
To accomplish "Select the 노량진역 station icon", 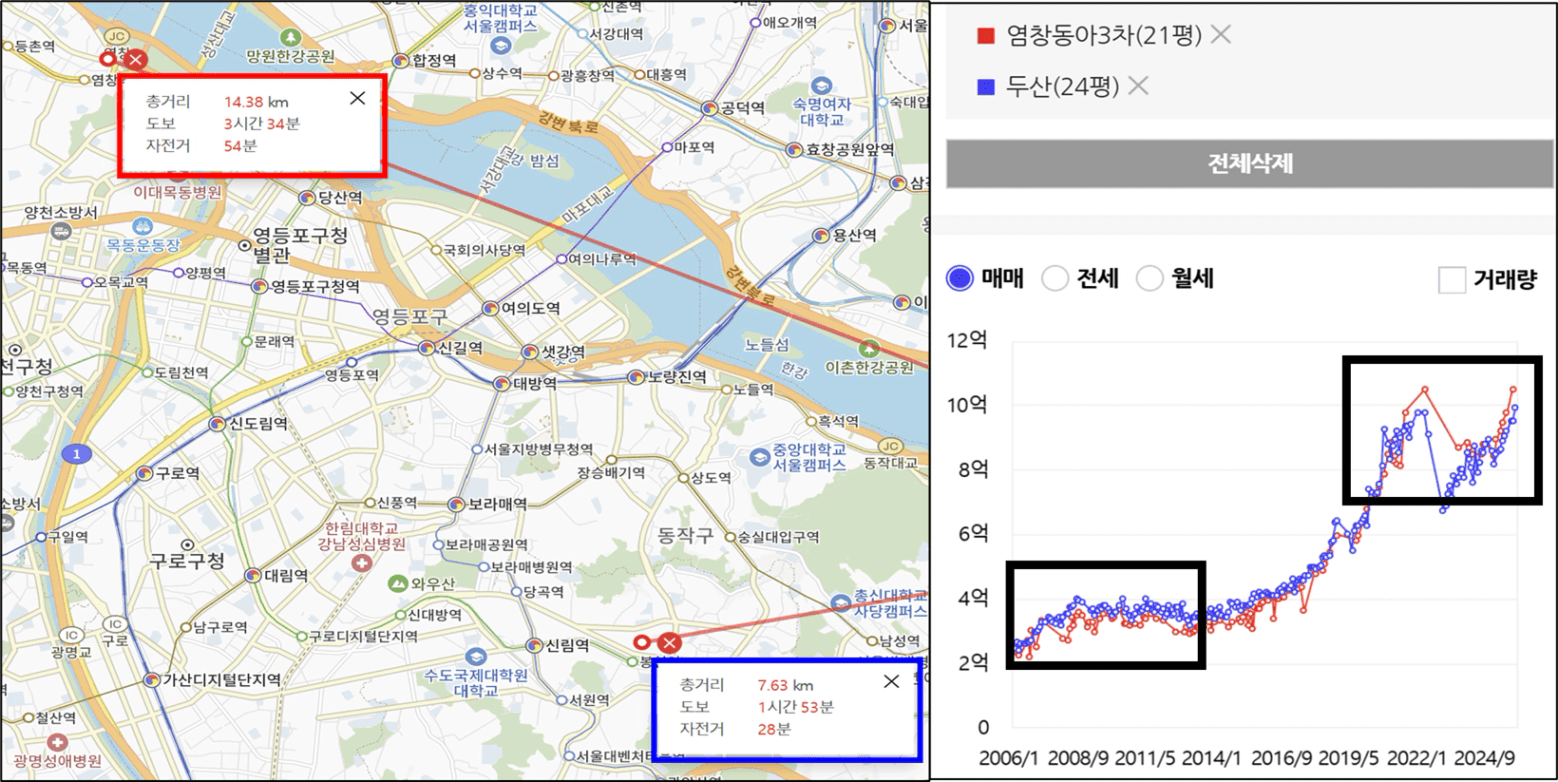I will (x=635, y=377).
